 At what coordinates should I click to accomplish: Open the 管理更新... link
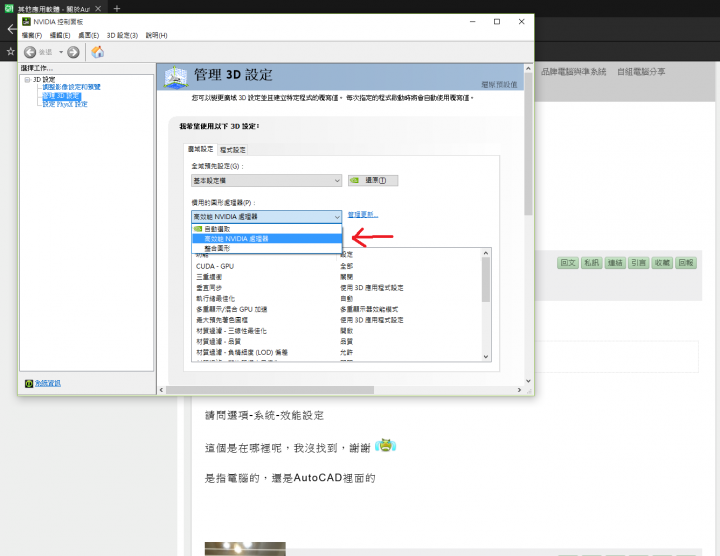tap(363, 214)
